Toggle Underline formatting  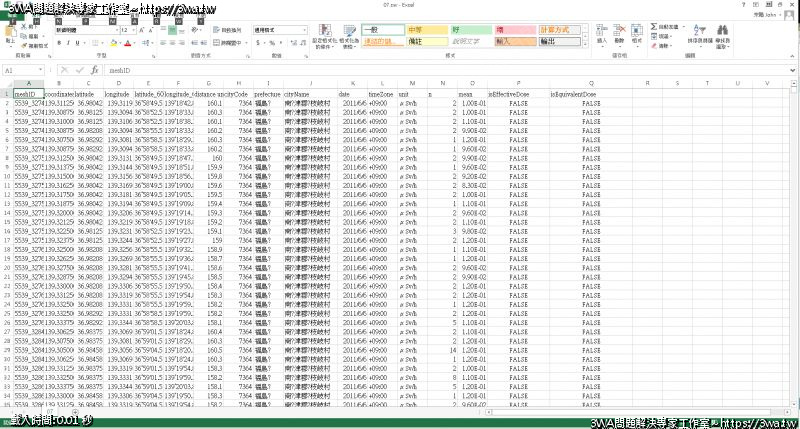(x=78, y=43)
